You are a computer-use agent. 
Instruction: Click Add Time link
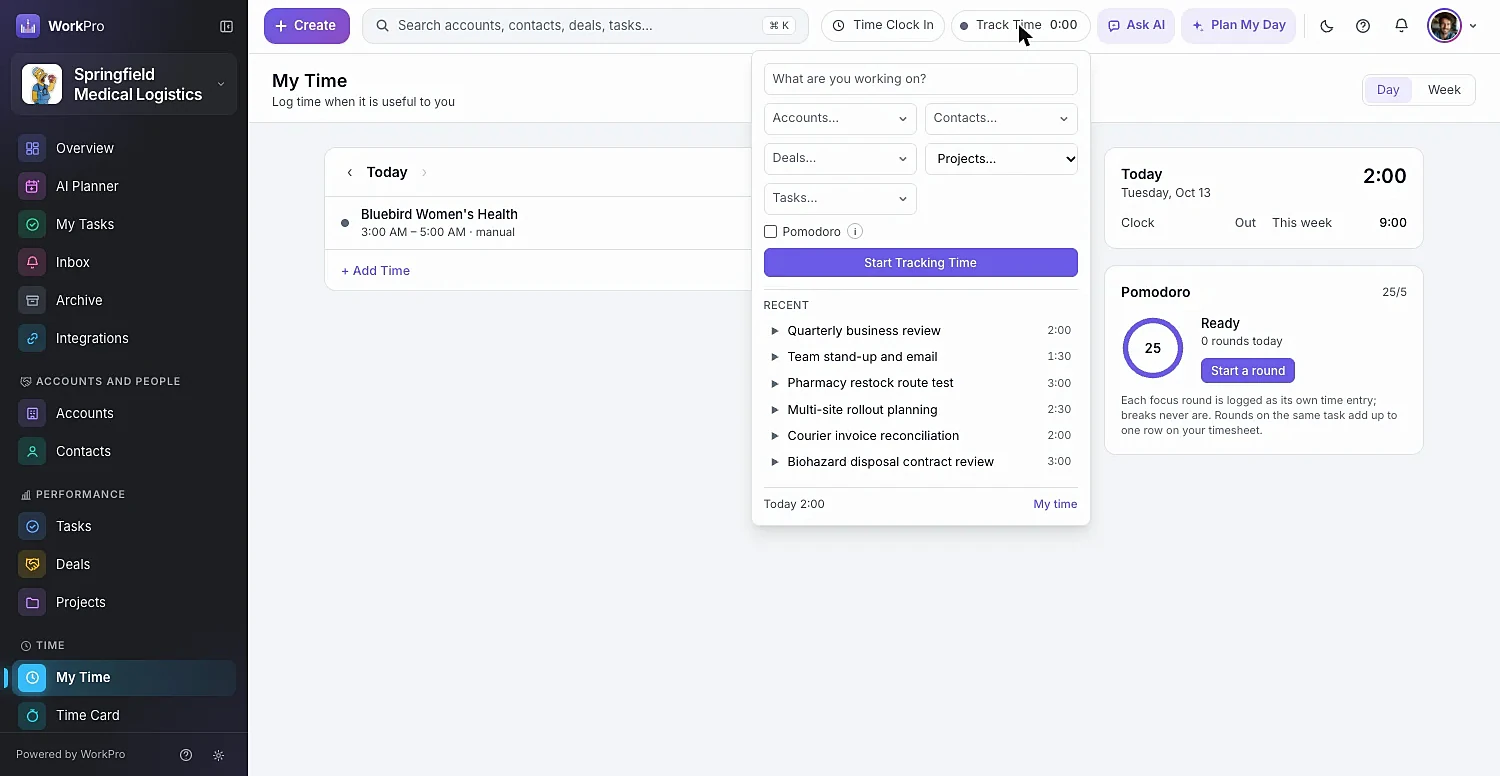point(375,271)
